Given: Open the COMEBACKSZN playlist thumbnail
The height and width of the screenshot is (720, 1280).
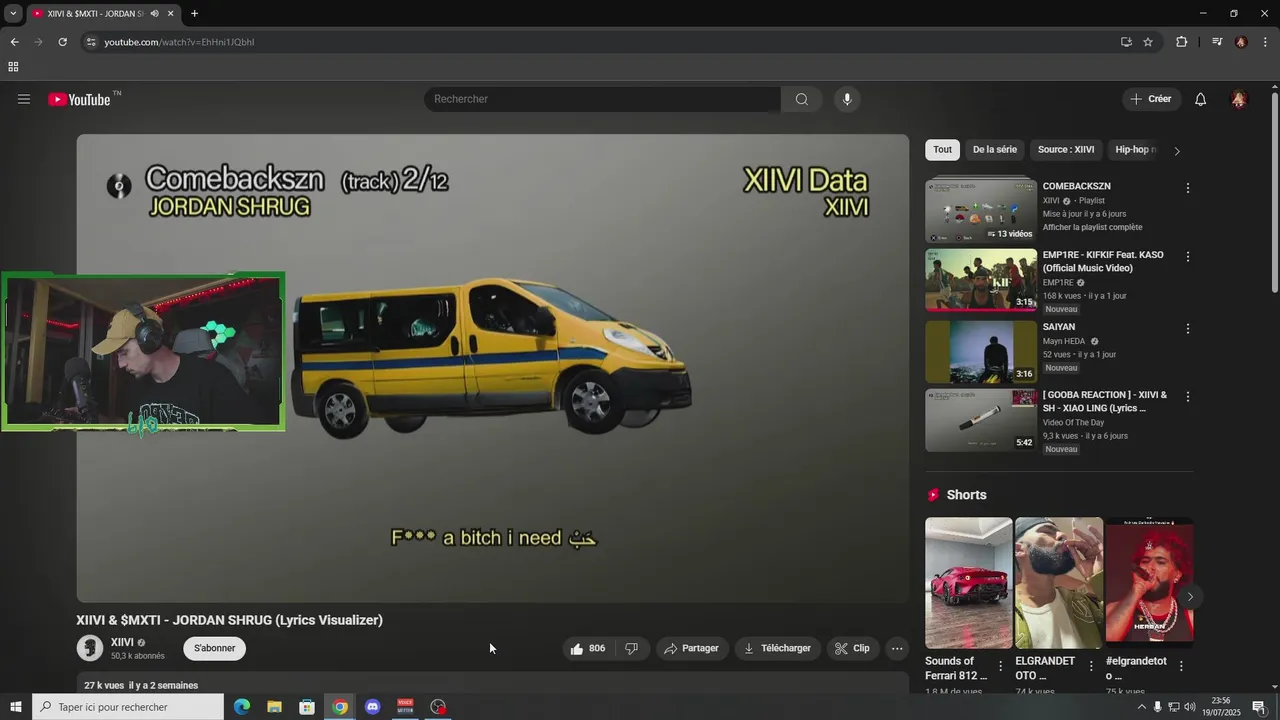Looking at the screenshot, I should point(981,210).
